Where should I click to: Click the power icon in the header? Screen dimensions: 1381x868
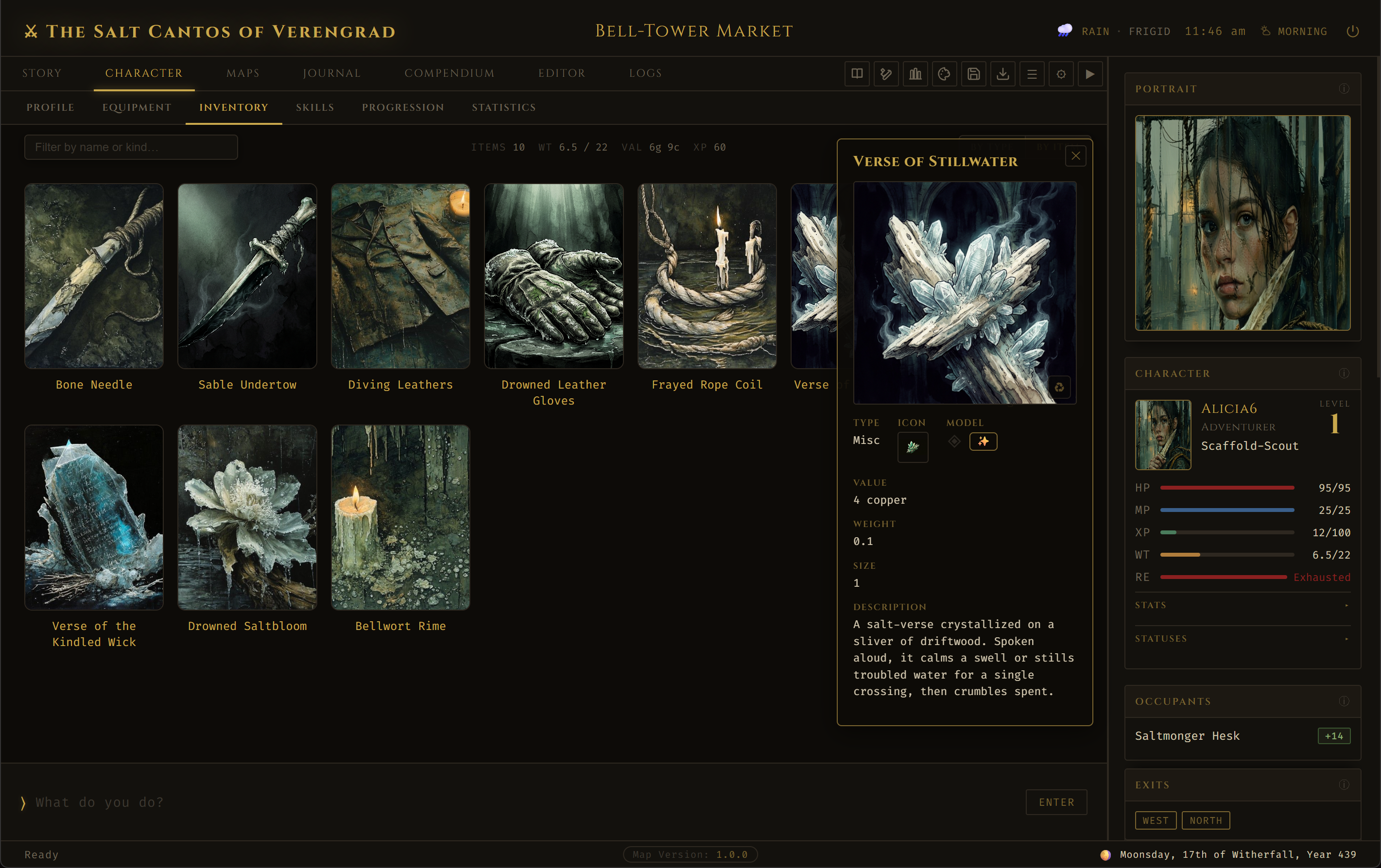tap(1353, 31)
